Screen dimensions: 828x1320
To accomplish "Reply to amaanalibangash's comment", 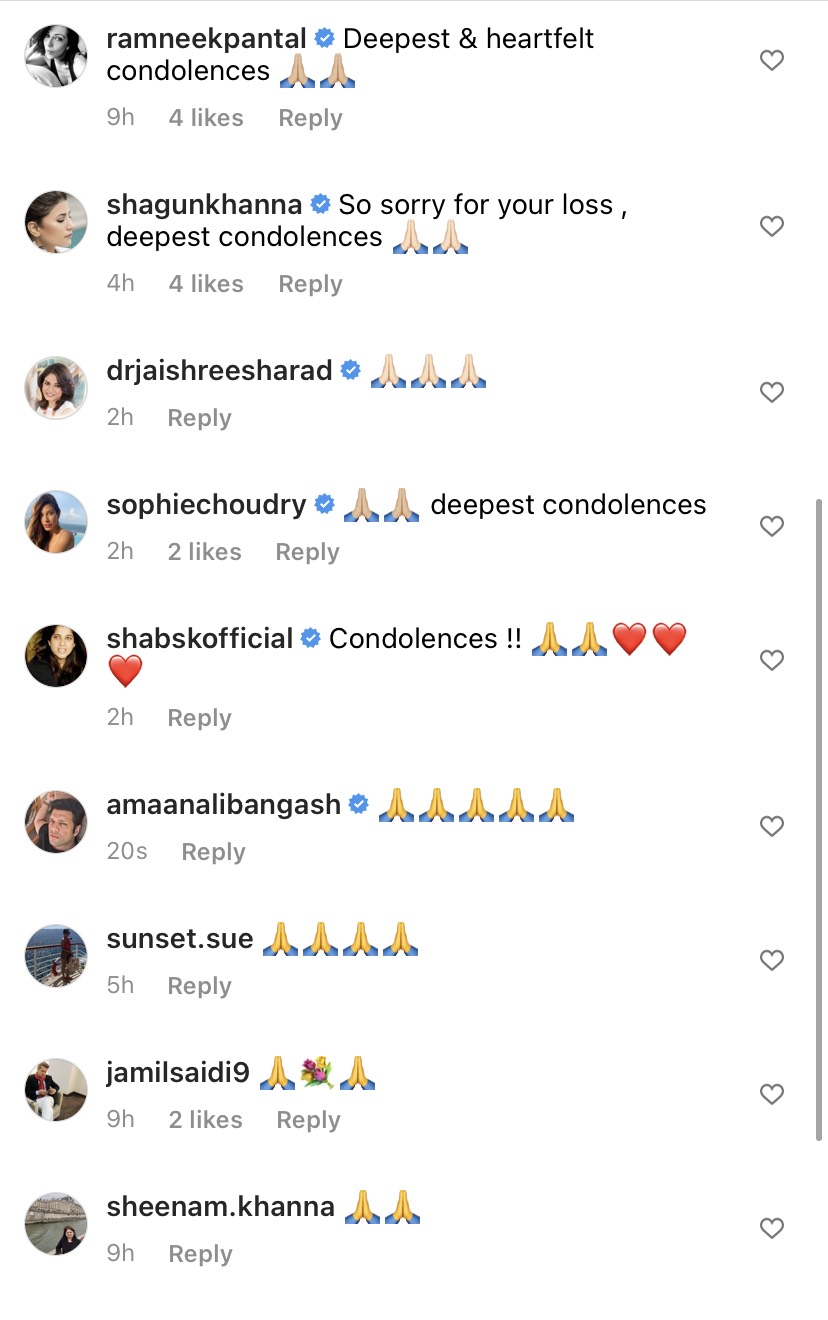I will 213,852.
